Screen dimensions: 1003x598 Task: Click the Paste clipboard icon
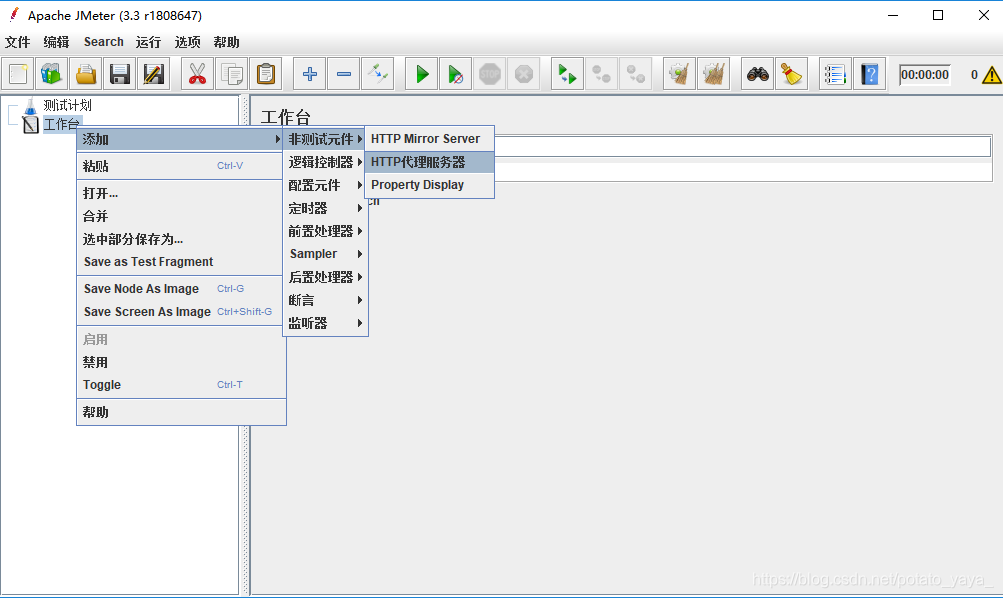coord(265,74)
